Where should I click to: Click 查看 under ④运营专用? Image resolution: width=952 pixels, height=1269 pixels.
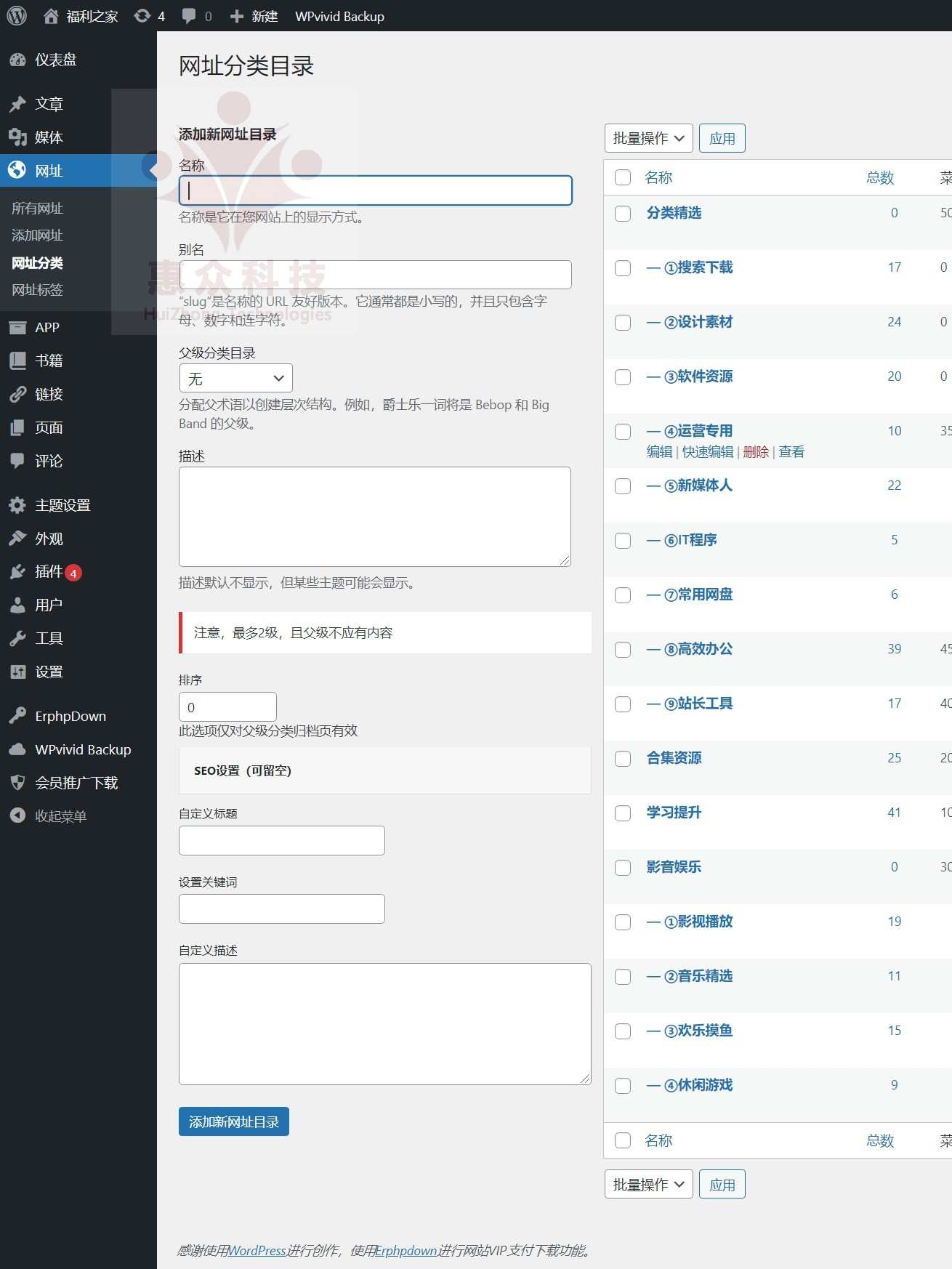tap(791, 452)
